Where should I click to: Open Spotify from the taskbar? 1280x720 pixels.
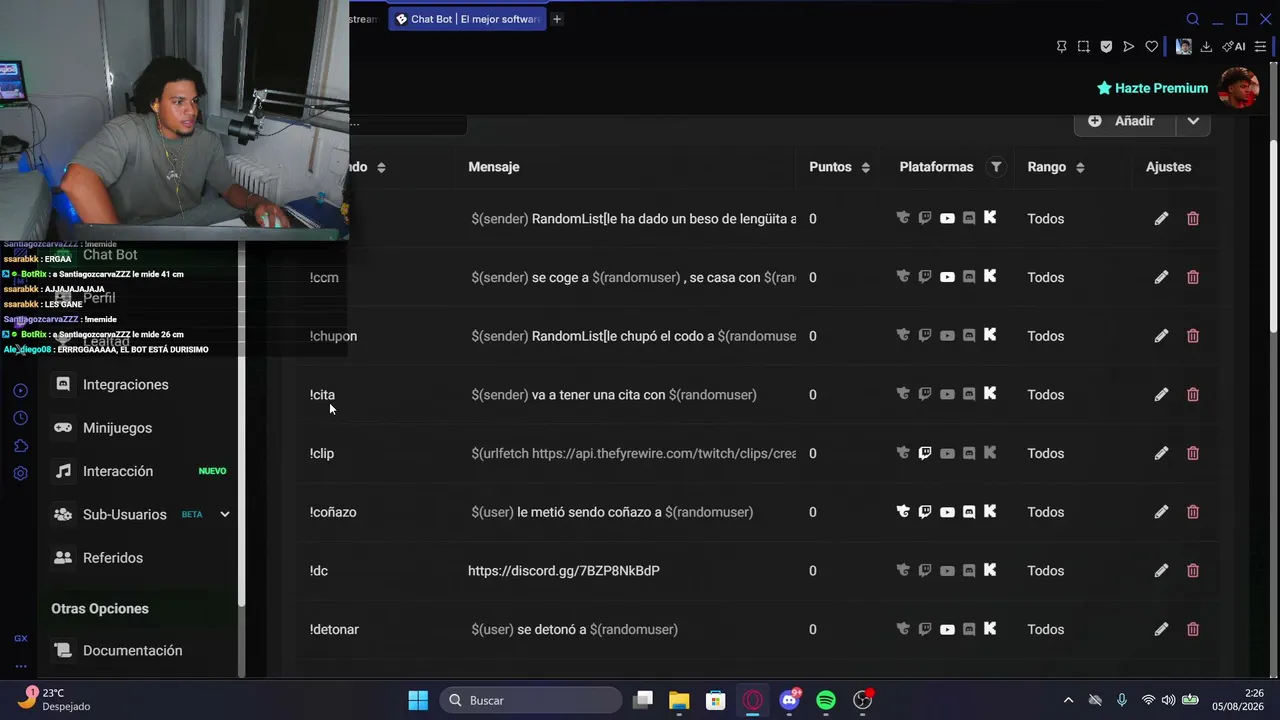pos(826,700)
